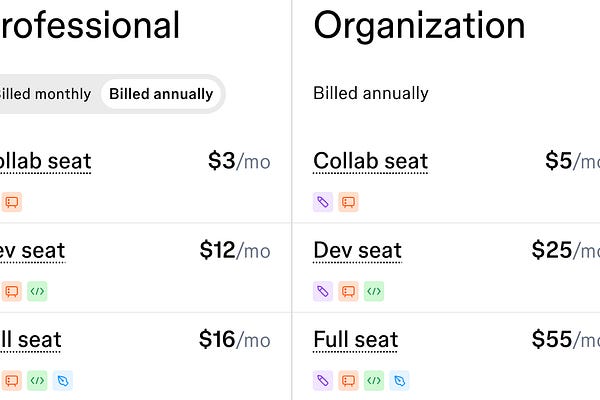Switch billing to Billed monthly
The image size is (600, 400).
point(45,94)
